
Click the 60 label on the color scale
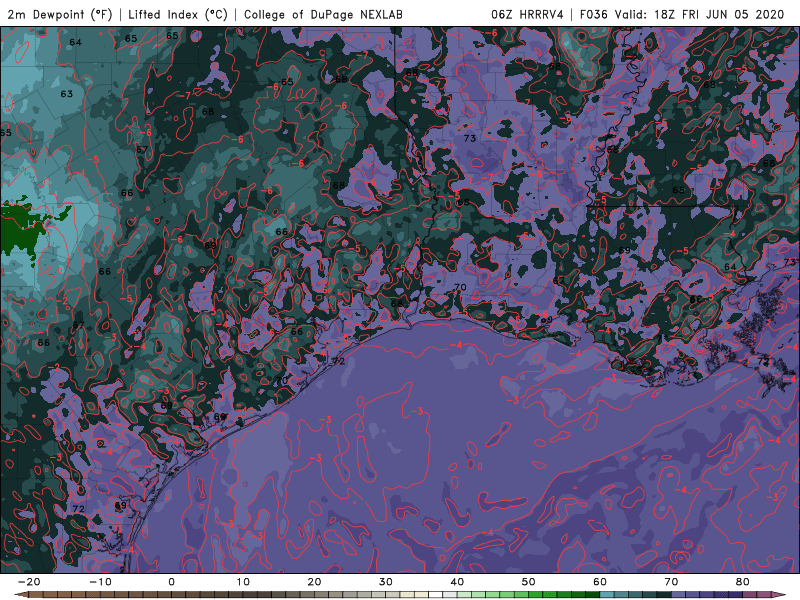[600, 582]
